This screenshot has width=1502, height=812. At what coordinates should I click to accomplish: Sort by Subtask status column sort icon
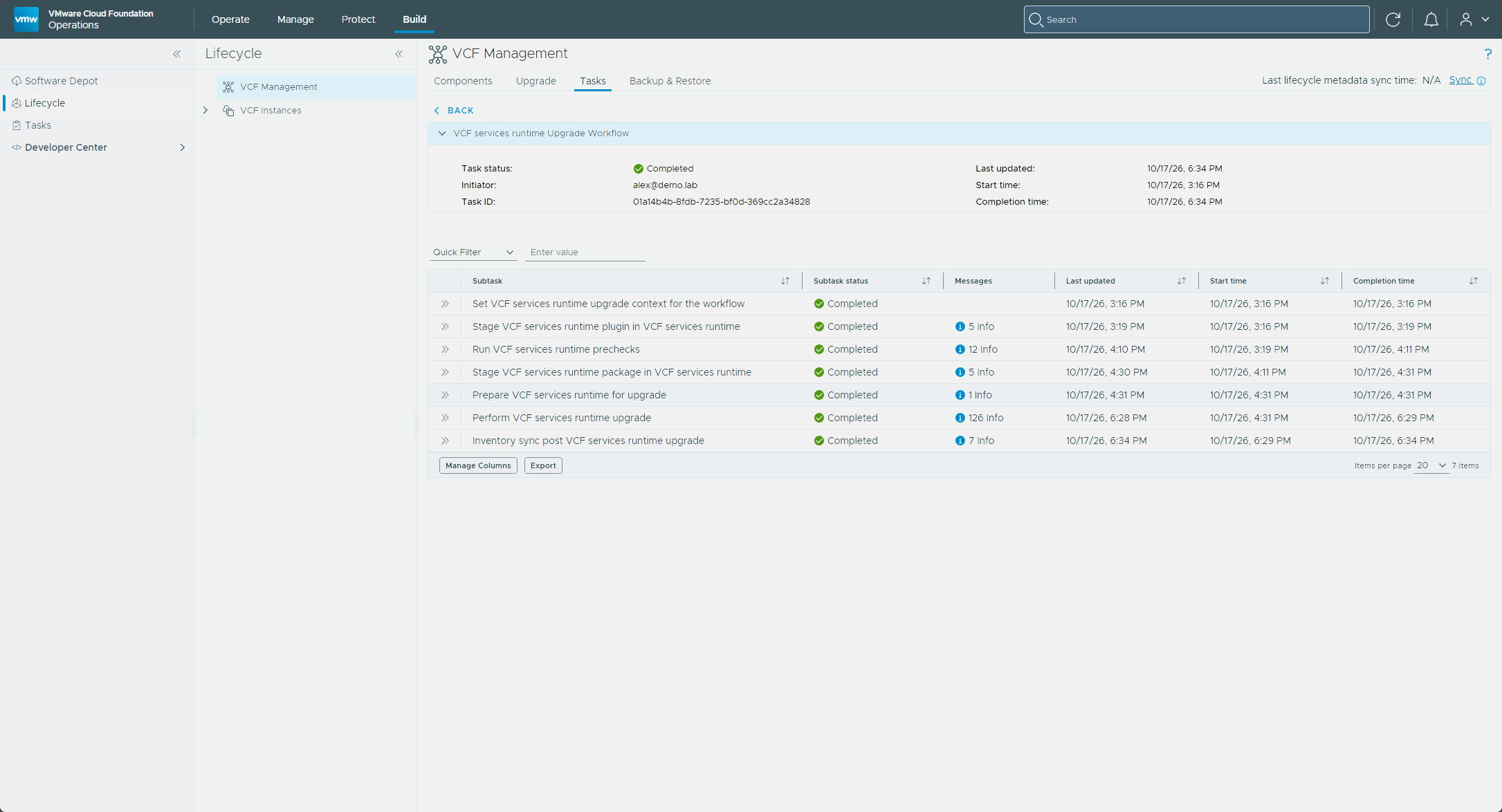pos(926,281)
